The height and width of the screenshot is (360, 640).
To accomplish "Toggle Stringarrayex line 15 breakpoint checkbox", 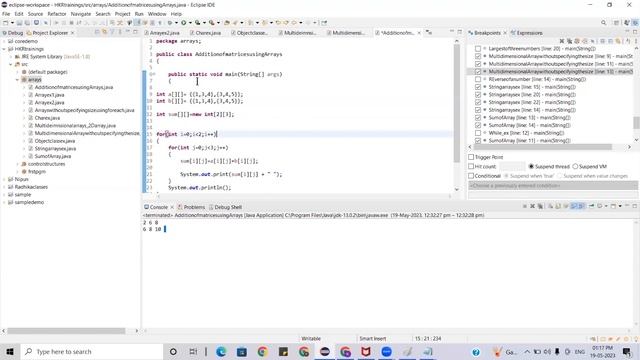I will pyautogui.click(x=478, y=87).
